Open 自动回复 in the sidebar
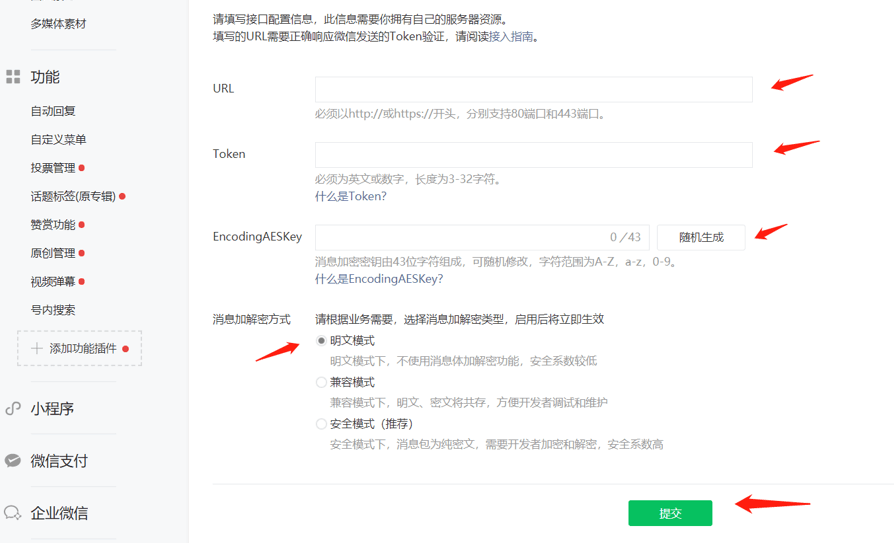The image size is (894, 543). (53, 111)
